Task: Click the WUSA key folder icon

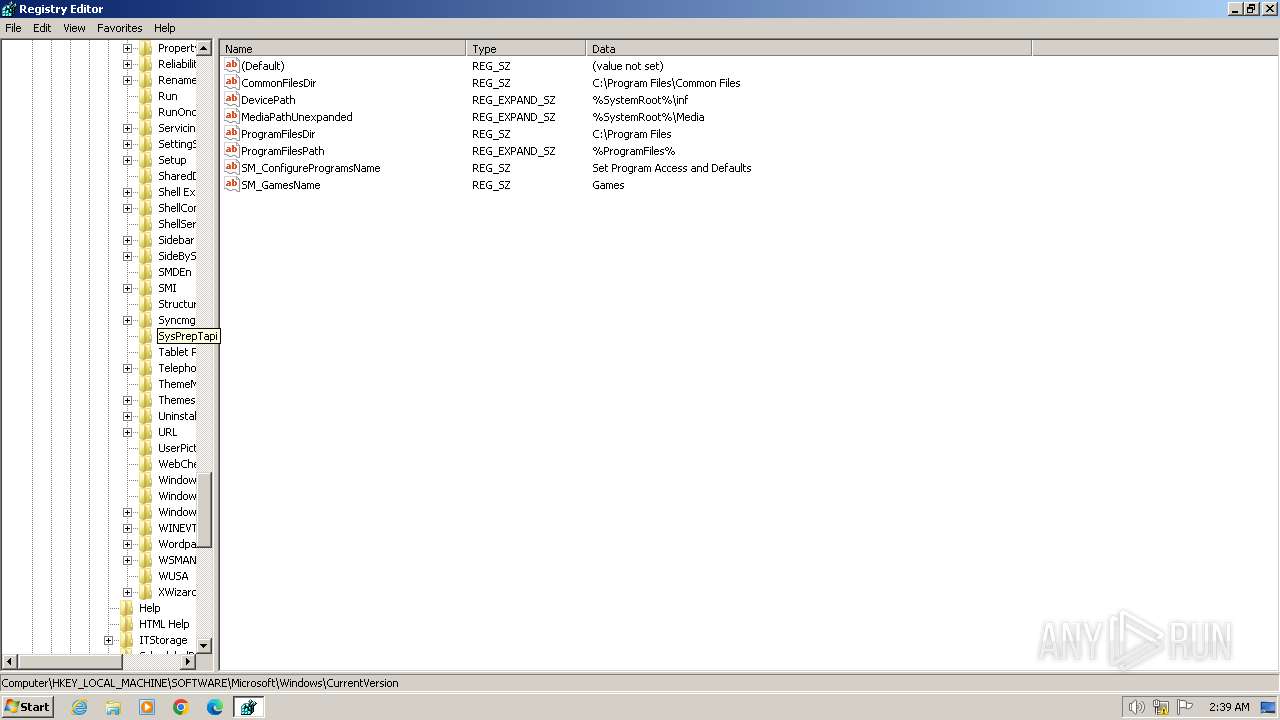Action: (146, 576)
